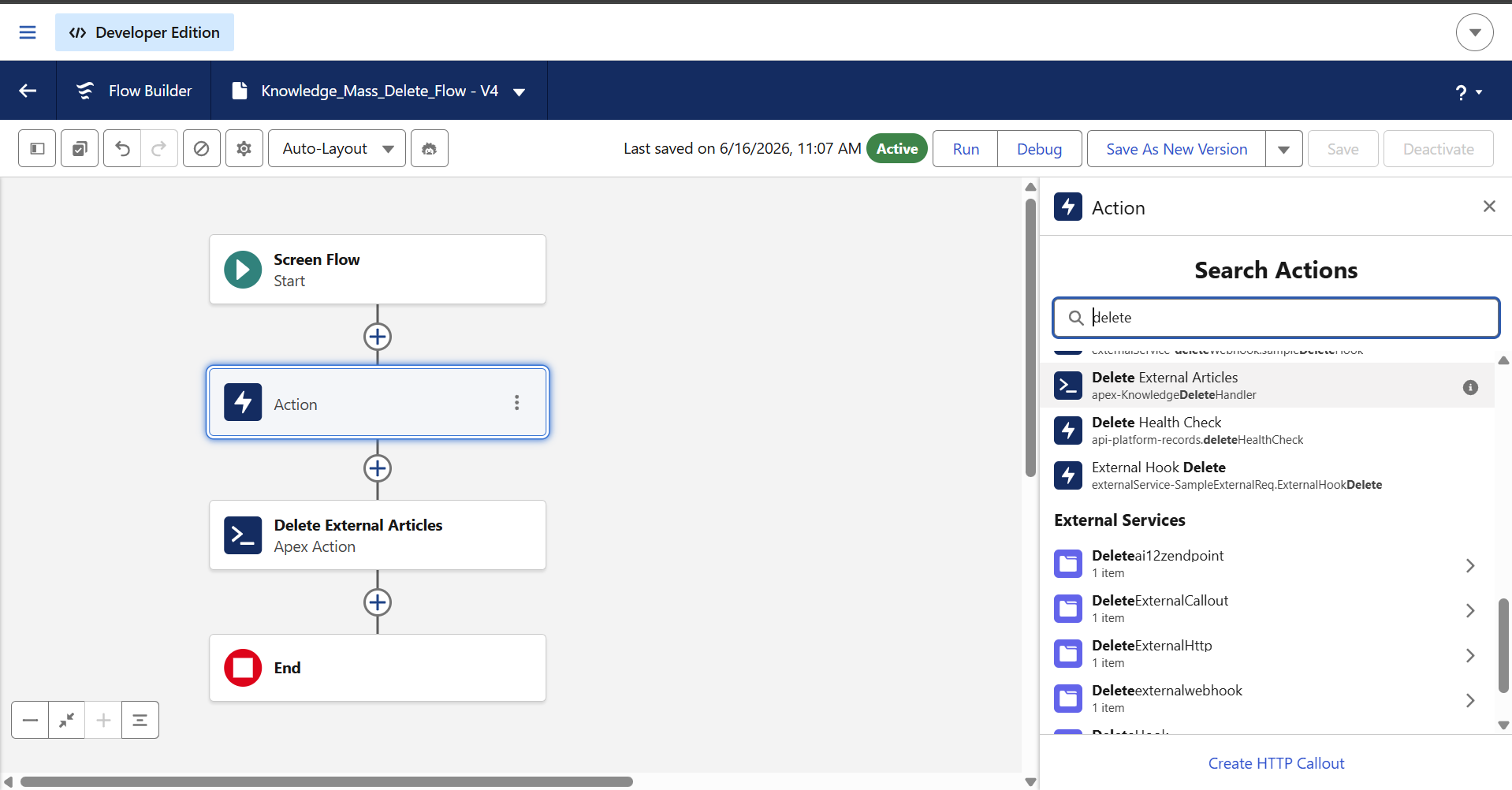The height and width of the screenshot is (790, 1512).
Task: Click the Search Actions input field
Action: pyautogui.click(x=1276, y=318)
